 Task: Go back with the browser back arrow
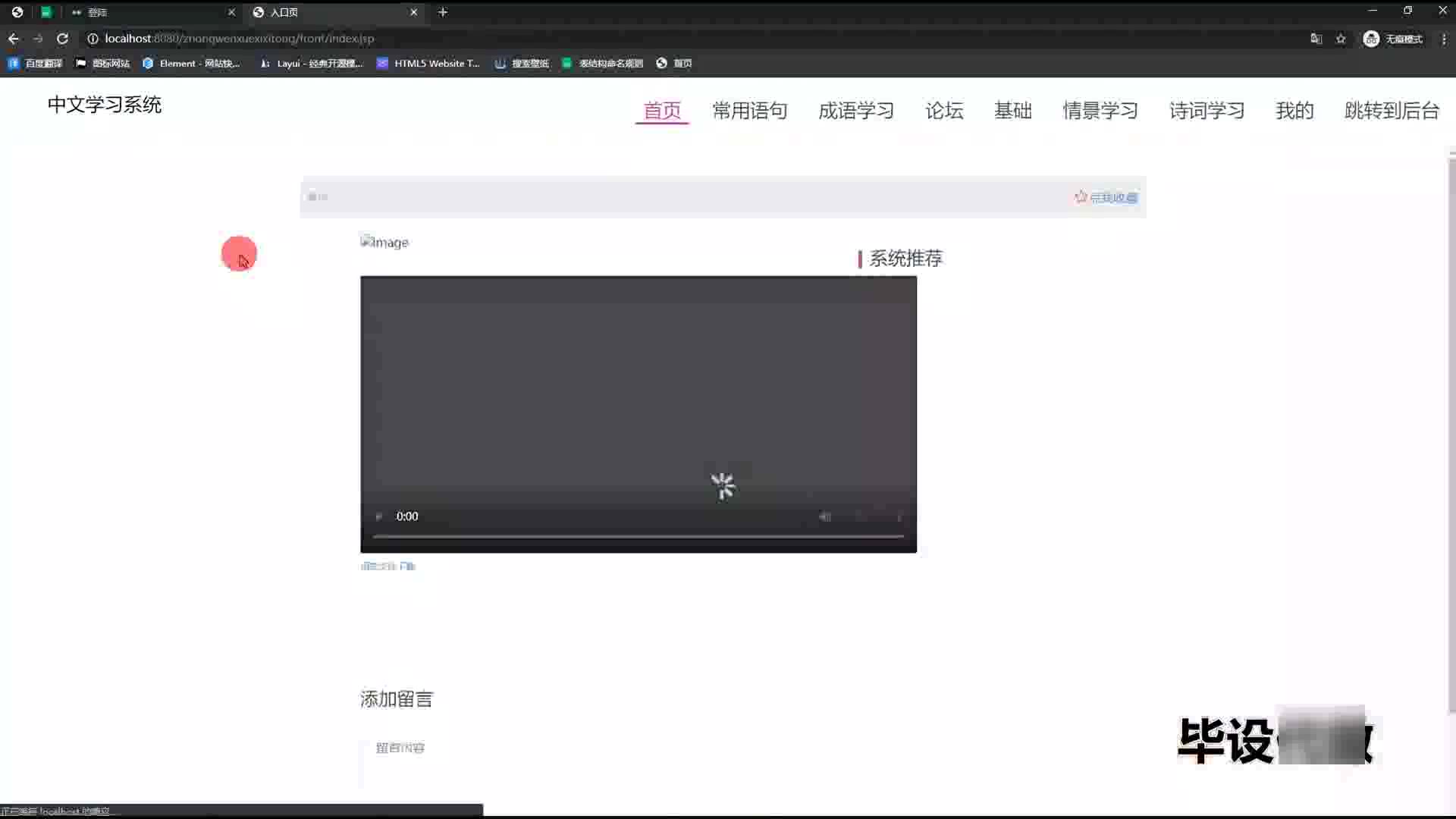[x=14, y=39]
